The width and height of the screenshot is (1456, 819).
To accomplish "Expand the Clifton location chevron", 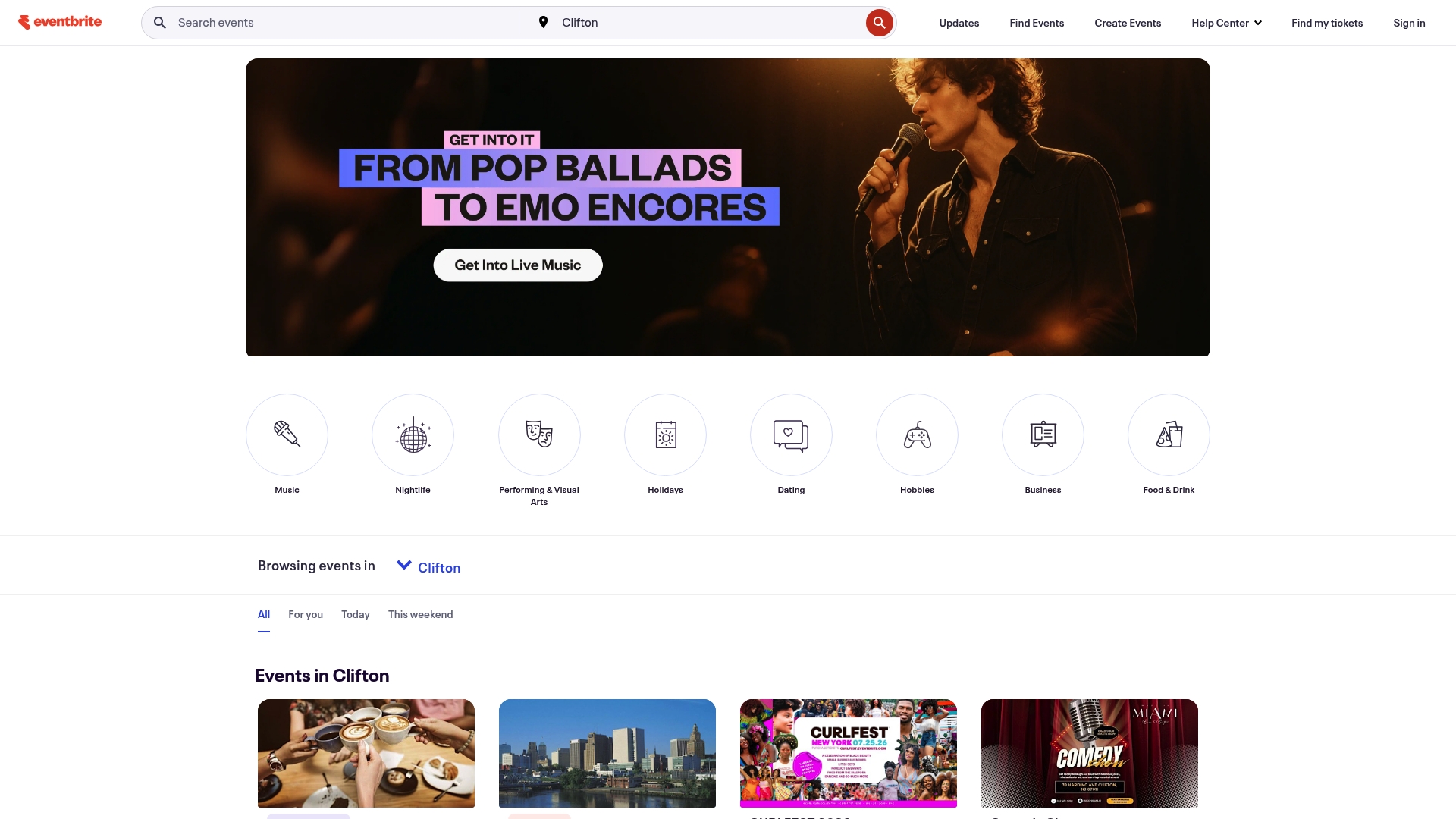I will 404,565.
